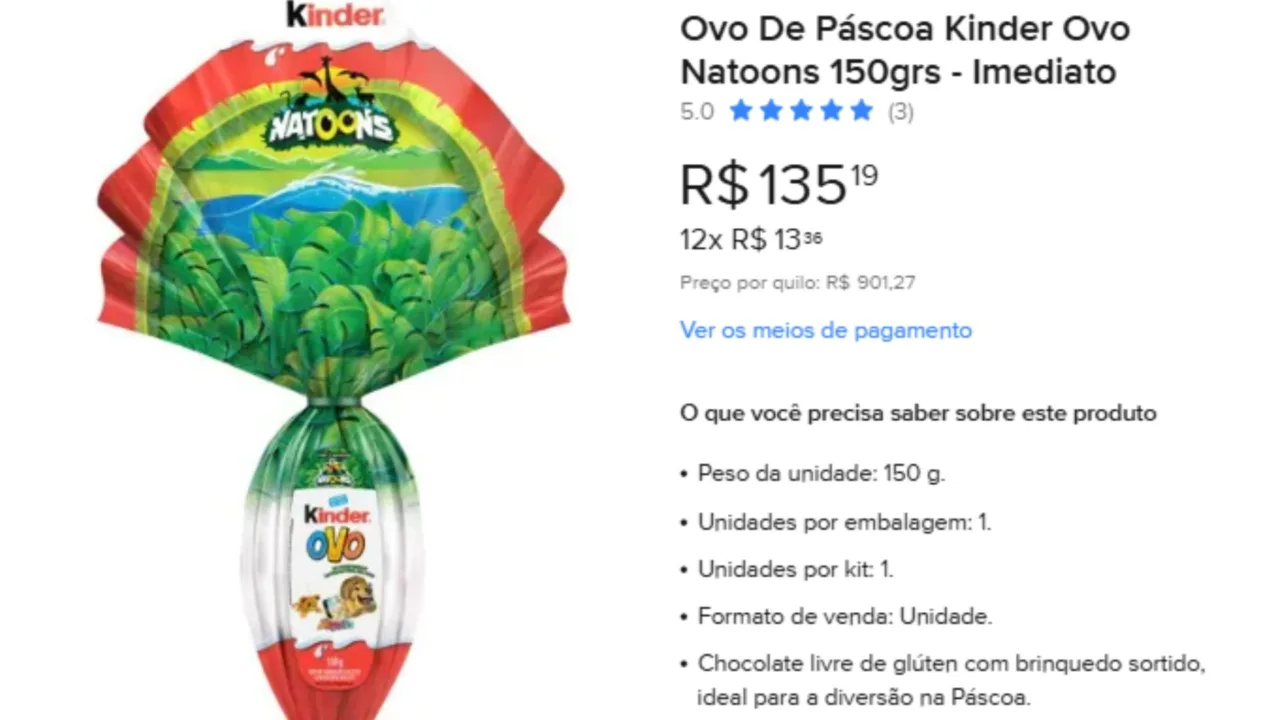Open the review count (3)

tap(901, 111)
